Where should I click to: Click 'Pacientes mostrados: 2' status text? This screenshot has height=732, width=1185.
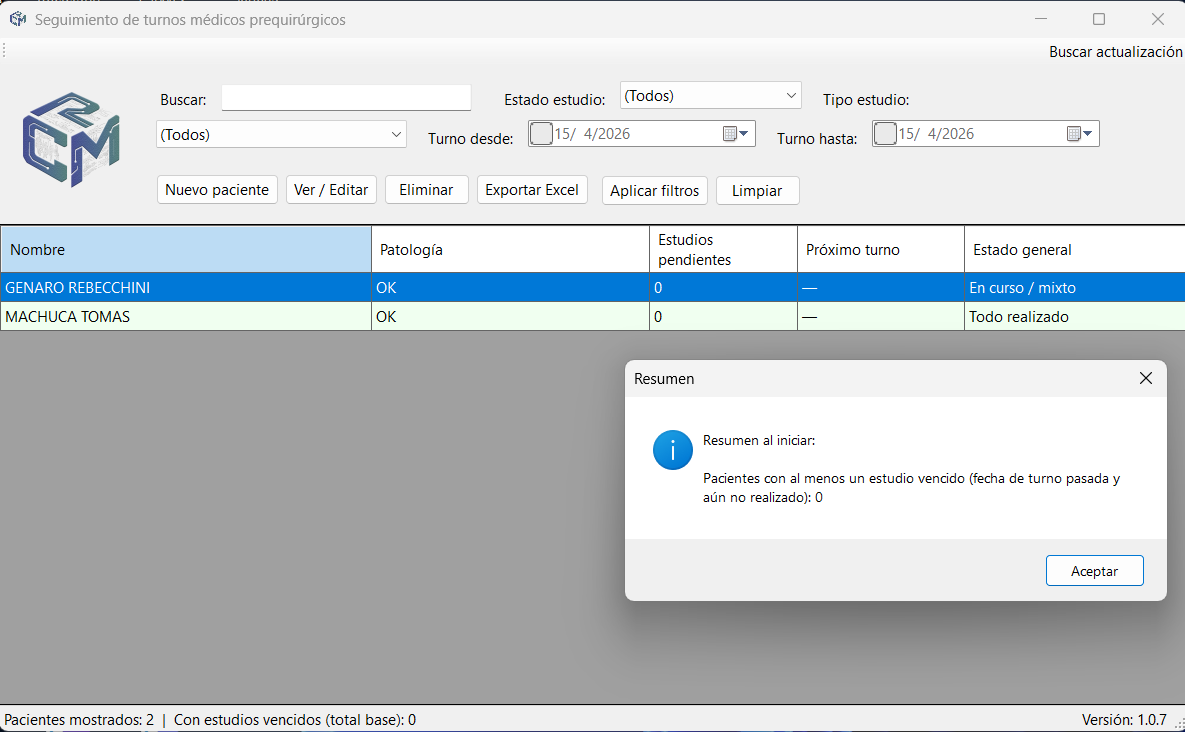click(x=79, y=720)
